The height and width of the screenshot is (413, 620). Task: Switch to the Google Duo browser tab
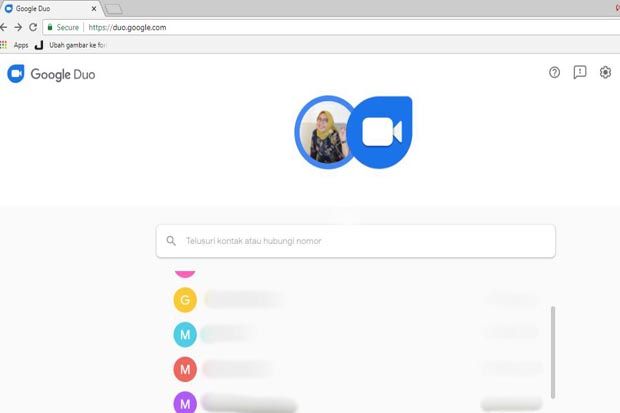49,8
